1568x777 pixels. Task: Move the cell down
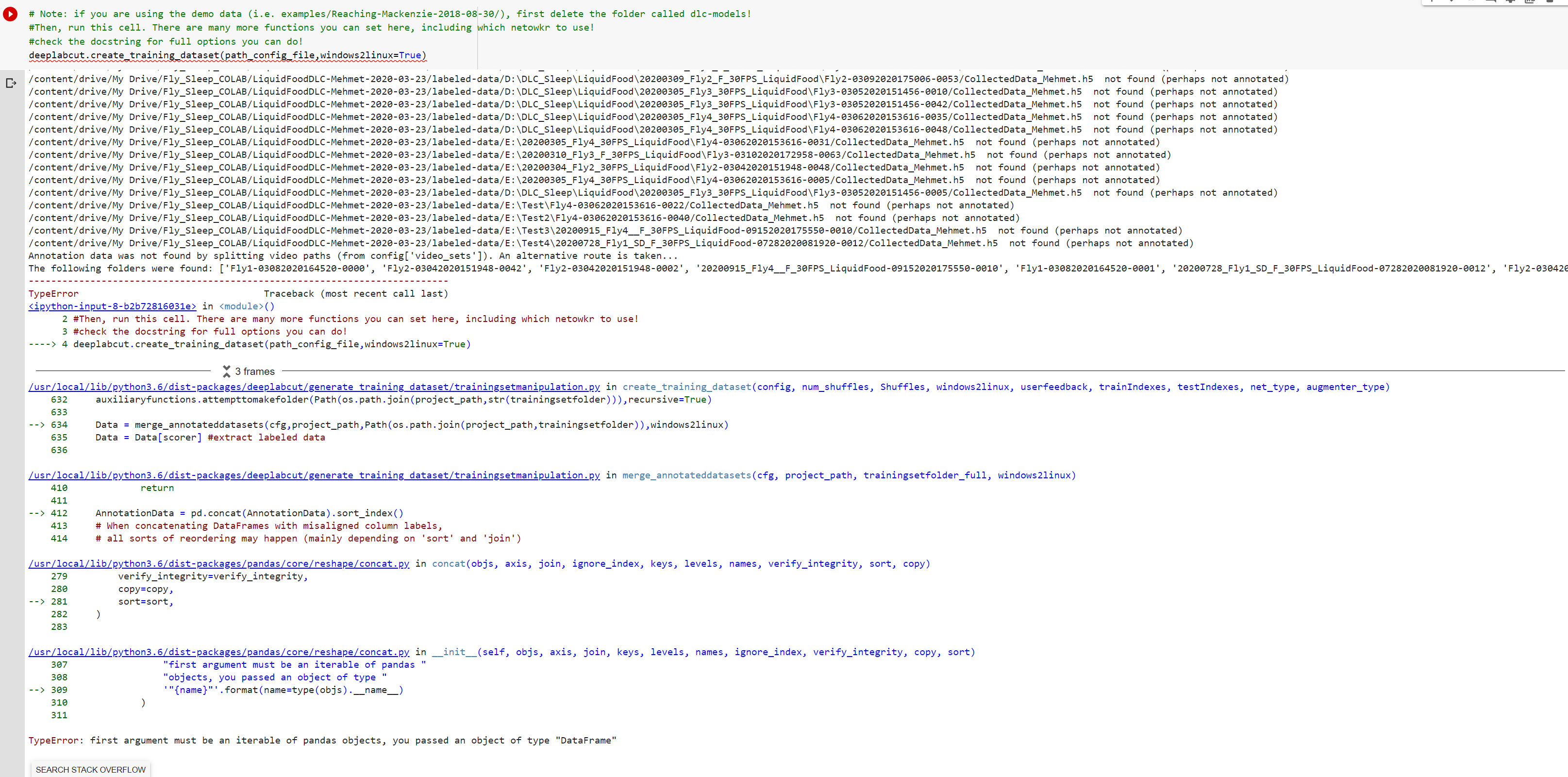pyautogui.click(x=1452, y=3)
